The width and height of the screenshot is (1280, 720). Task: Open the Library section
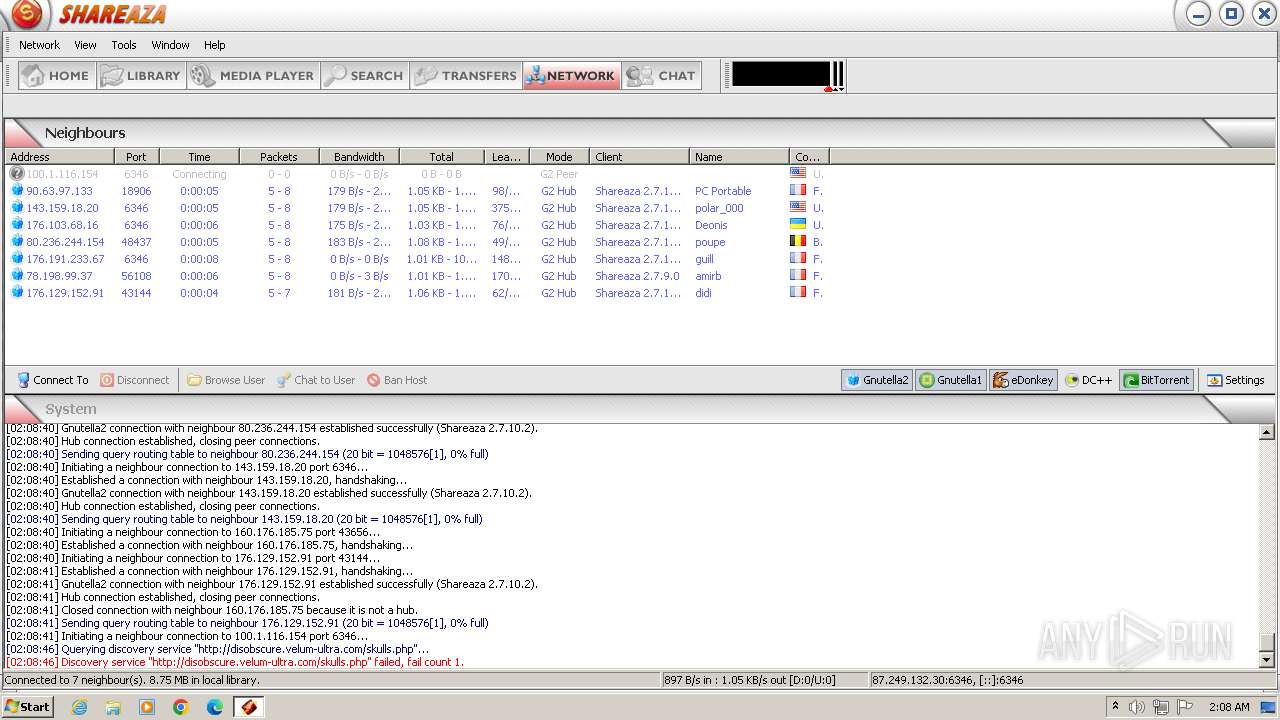[141, 75]
